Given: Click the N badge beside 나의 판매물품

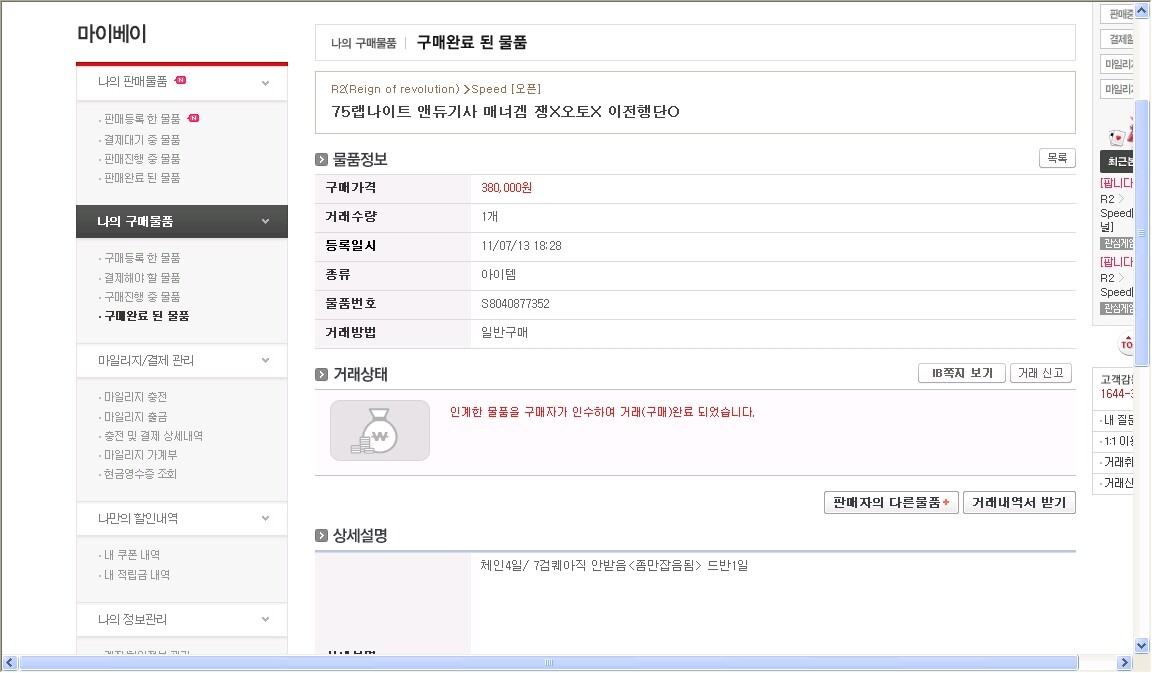Looking at the screenshot, I should 180,80.
